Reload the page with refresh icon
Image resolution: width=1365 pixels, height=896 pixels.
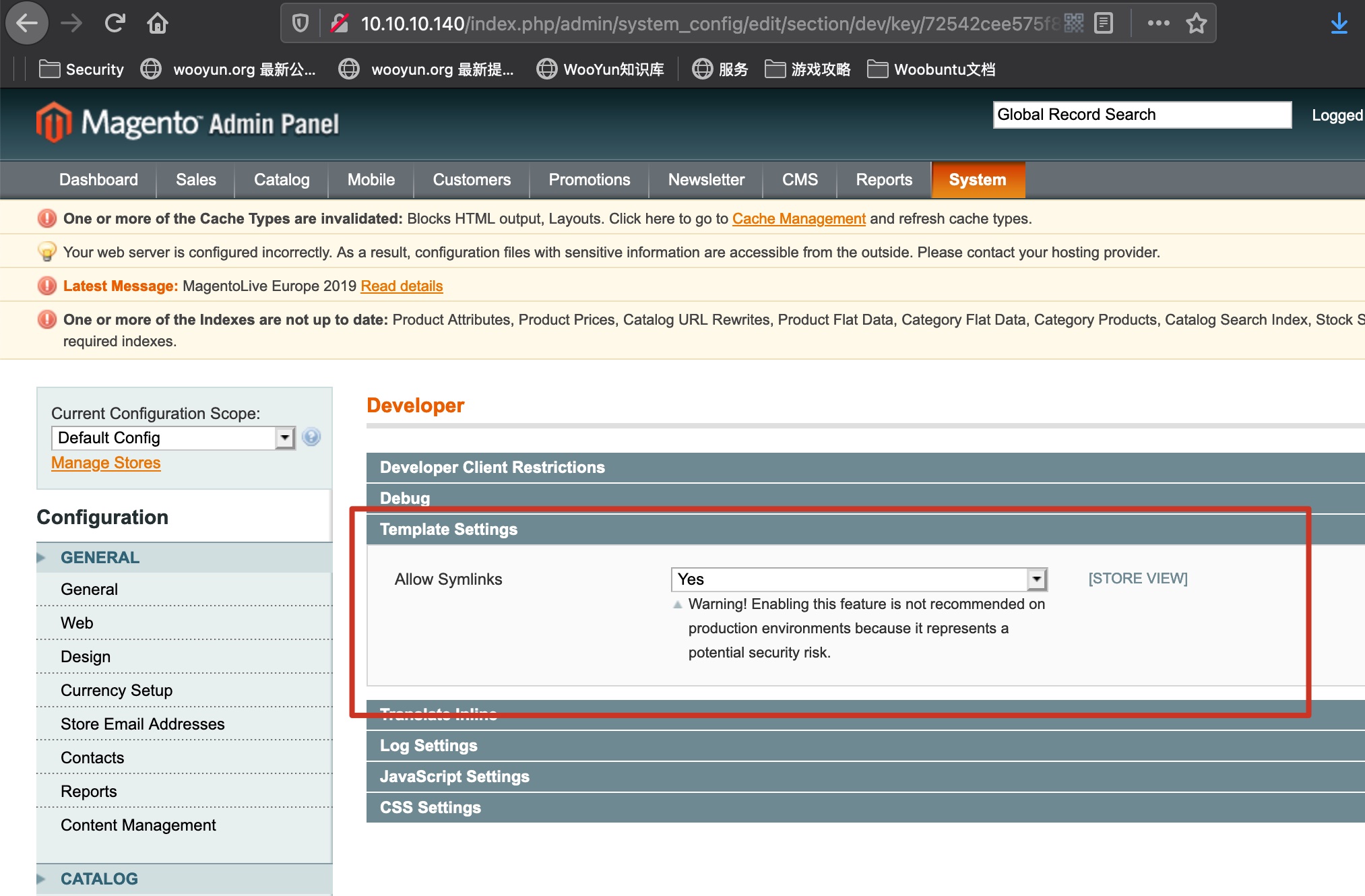(115, 24)
